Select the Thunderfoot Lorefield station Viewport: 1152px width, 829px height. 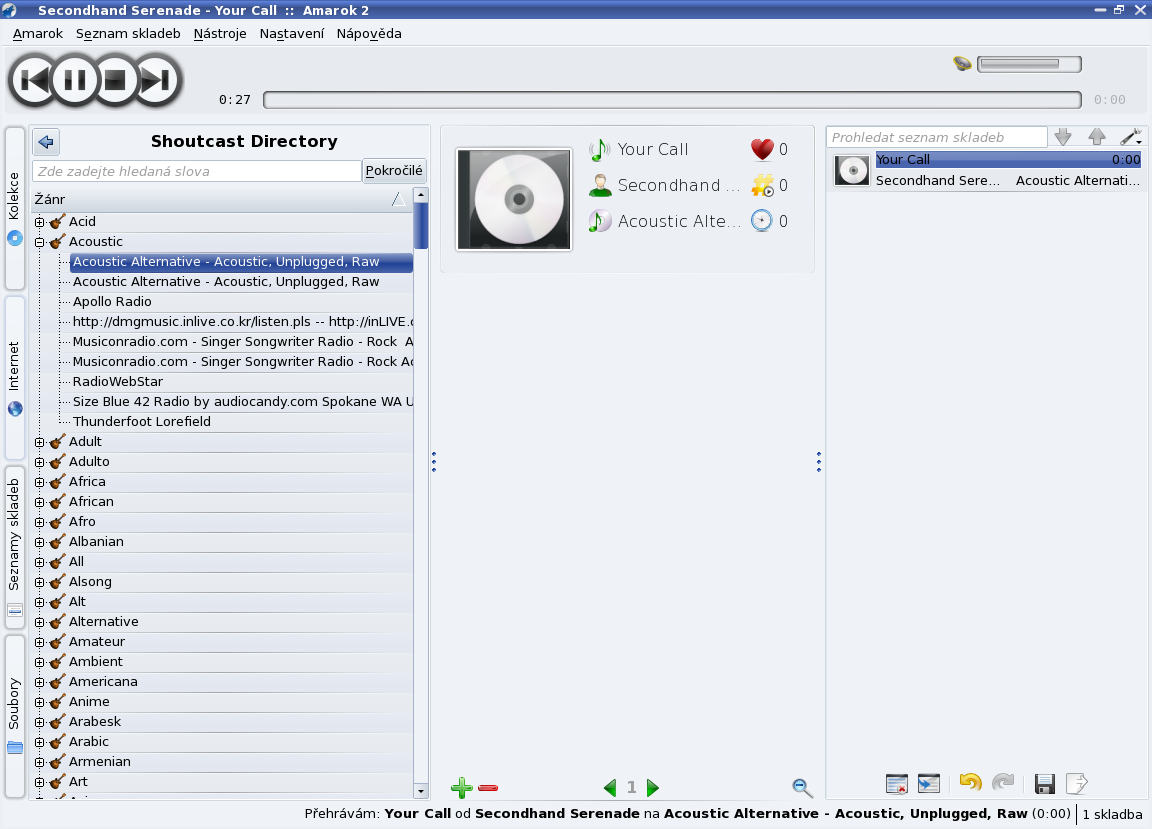(x=142, y=421)
